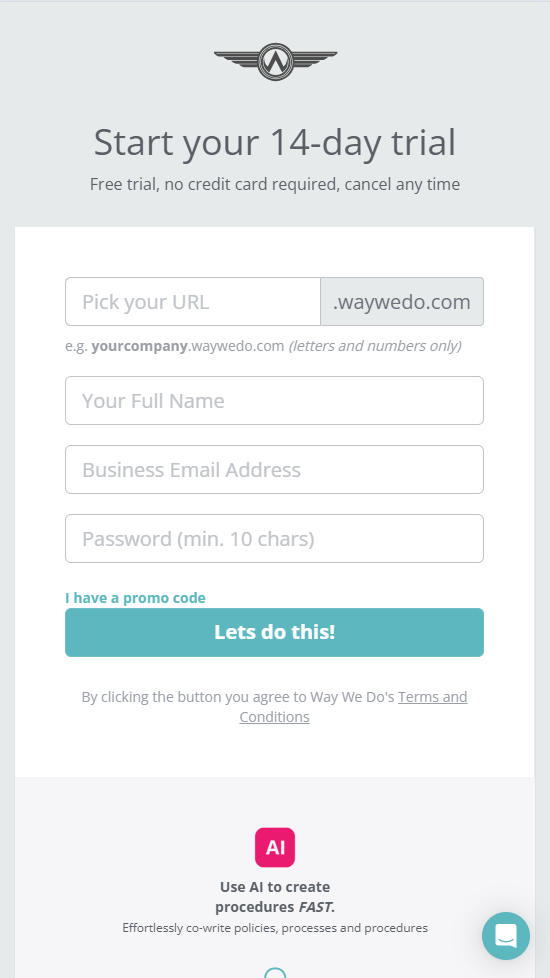
Task: Click the .waywedo.com domain suffix box
Action: [x=402, y=301]
